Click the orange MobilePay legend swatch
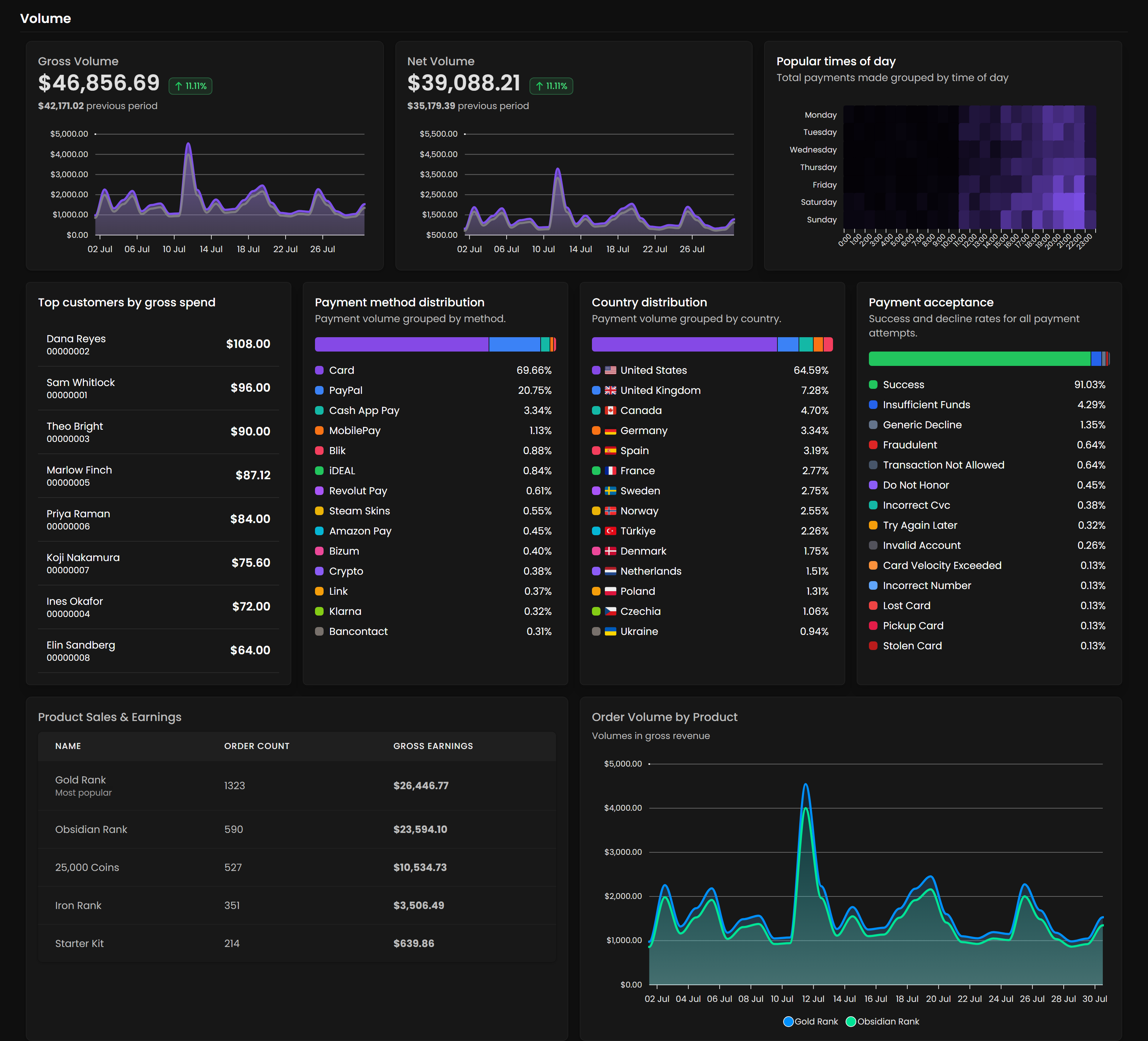 pyautogui.click(x=319, y=430)
